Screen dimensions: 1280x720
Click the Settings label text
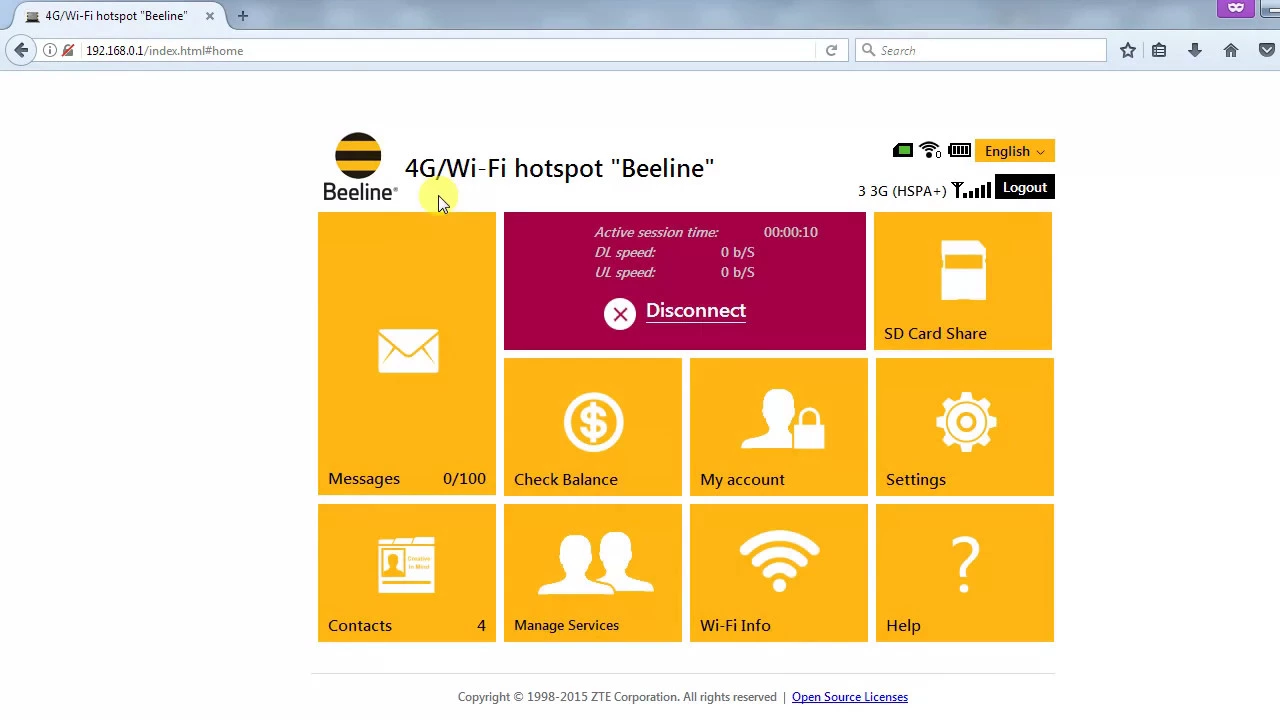tap(915, 479)
